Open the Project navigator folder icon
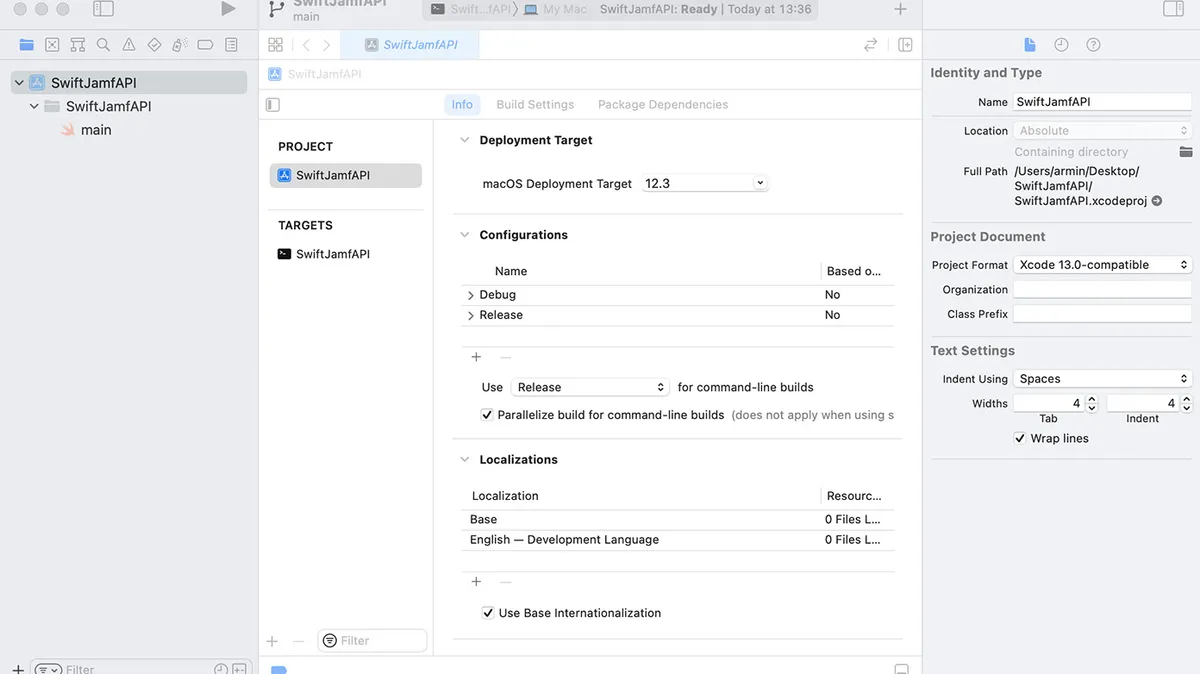 26,44
